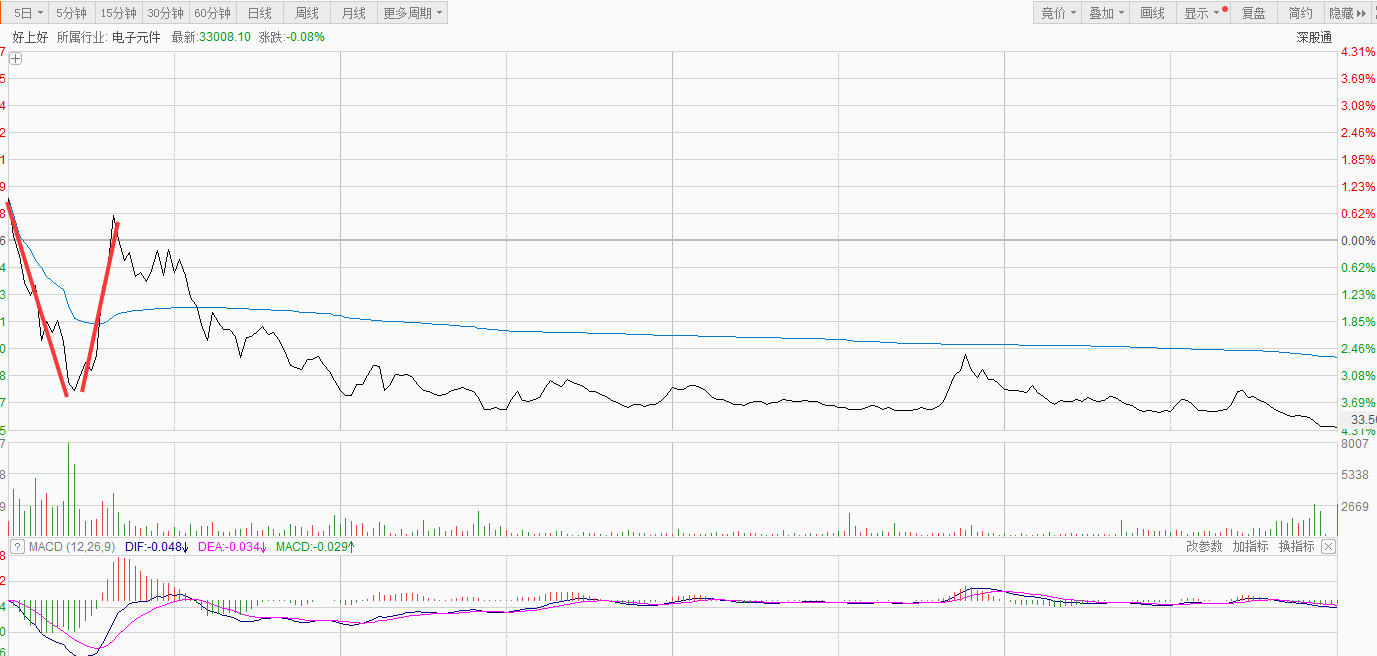Click the 电子元件 industry link
This screenshot has width=1377, height=656.
coord(136,37)
